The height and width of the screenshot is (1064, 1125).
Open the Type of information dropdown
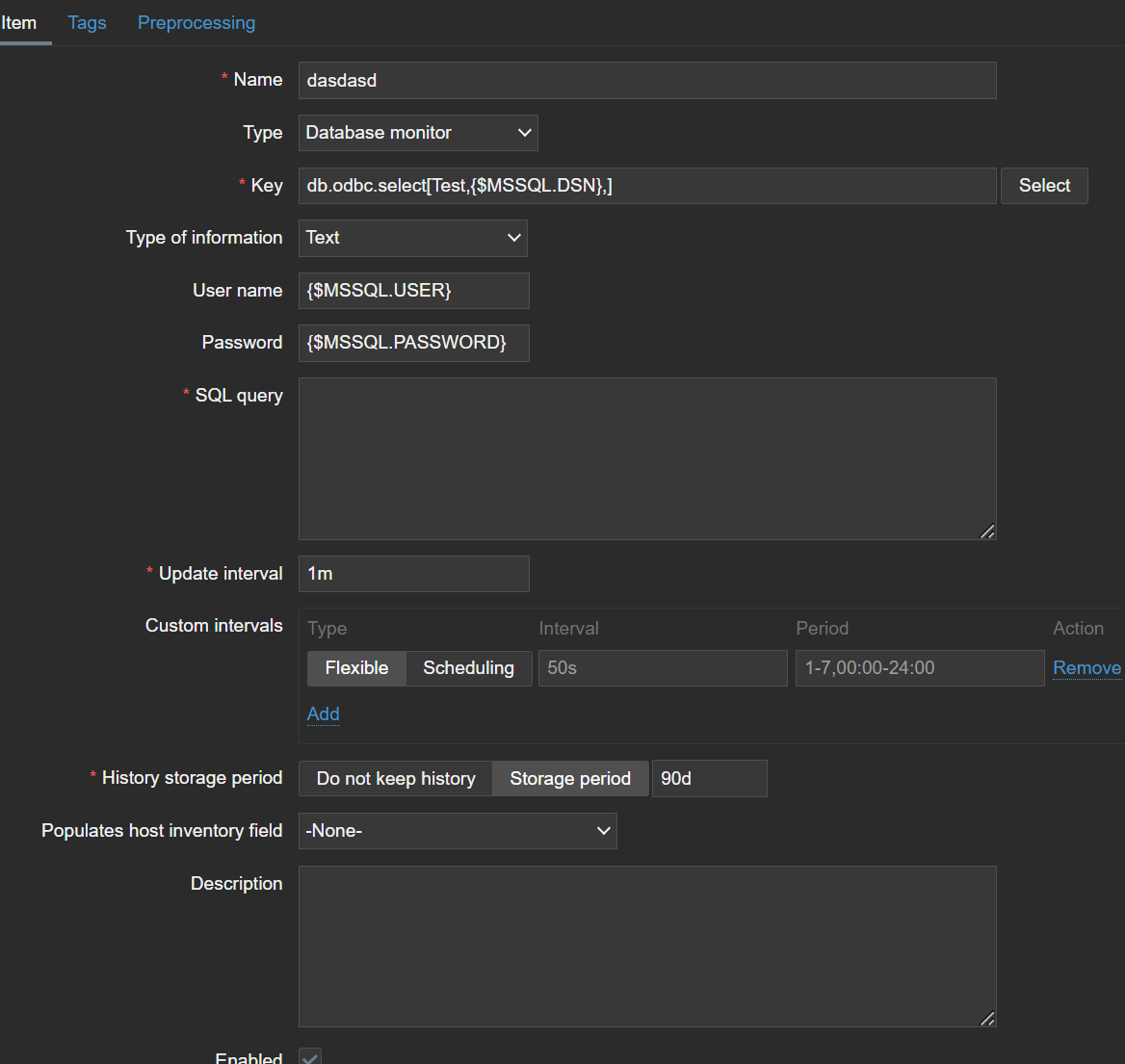click(412, 238)
